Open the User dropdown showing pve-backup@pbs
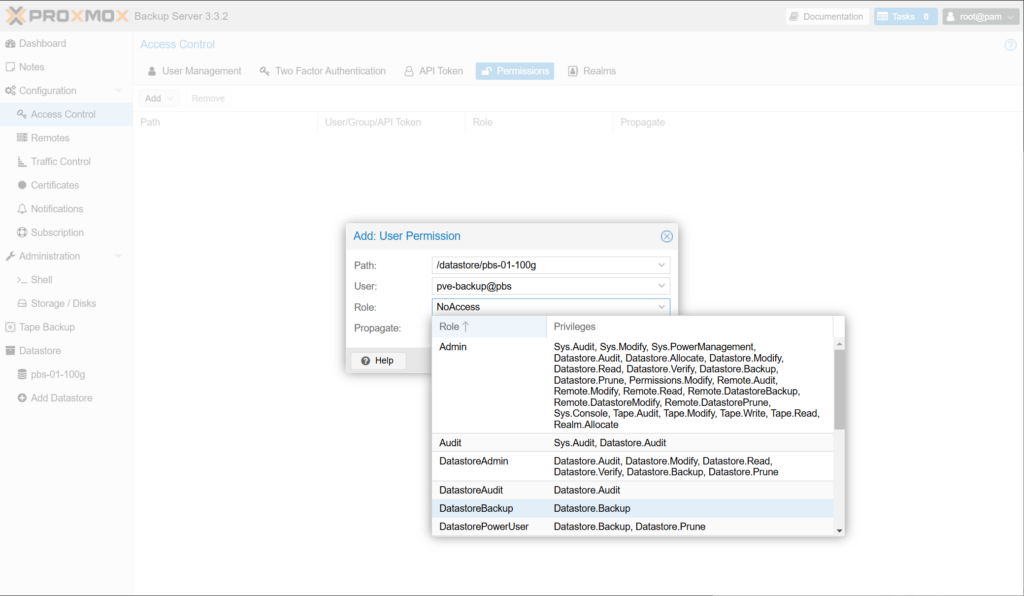The height and width of the screenshot is (596, 1024). 662,286
